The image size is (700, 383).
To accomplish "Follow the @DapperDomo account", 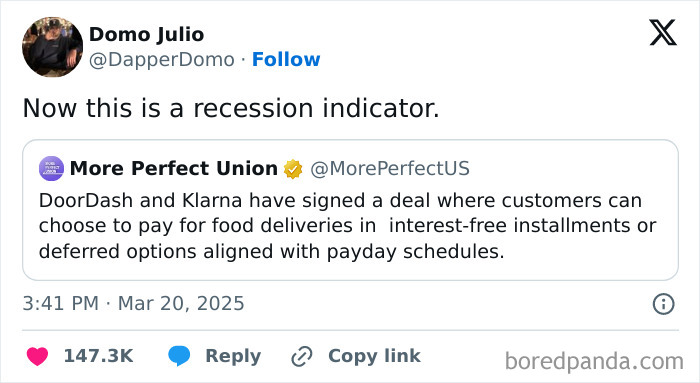I will click(286, 59).
